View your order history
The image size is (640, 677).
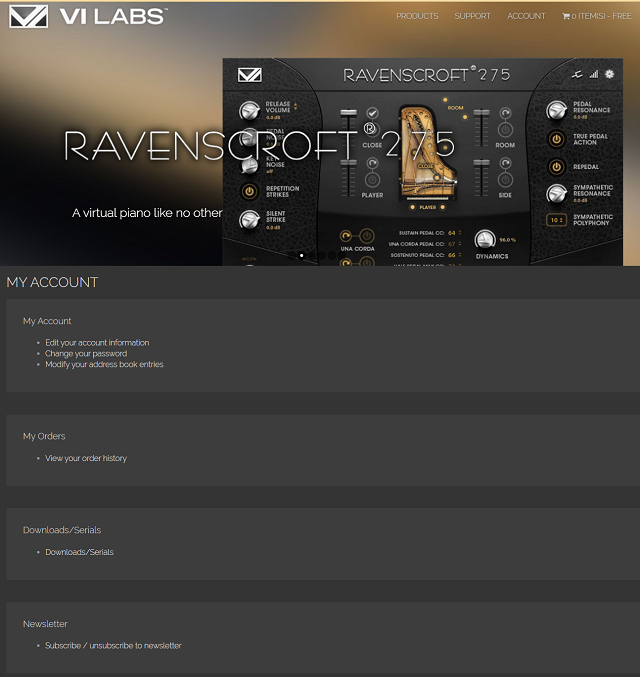click(x=86, y=458)
